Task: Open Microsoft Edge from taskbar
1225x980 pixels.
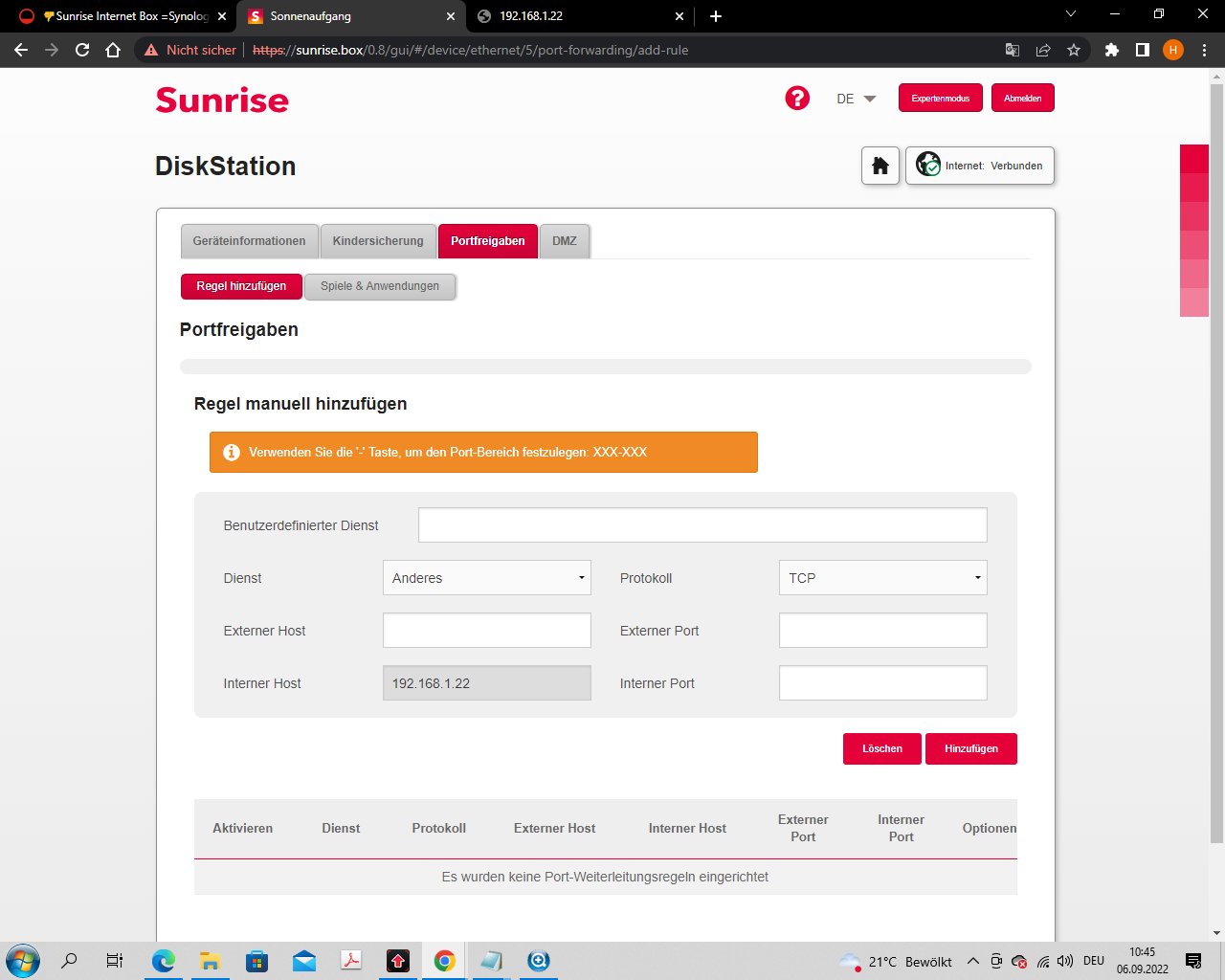Action: (164, 961)
